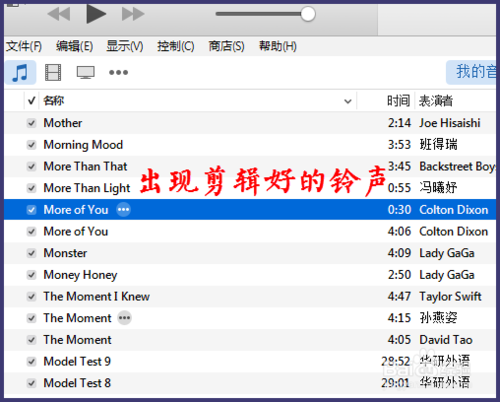Toggle sort arrow in 名称 column
Image resolution: width=500 pixels, height=402 pixels.
(348, 101)
